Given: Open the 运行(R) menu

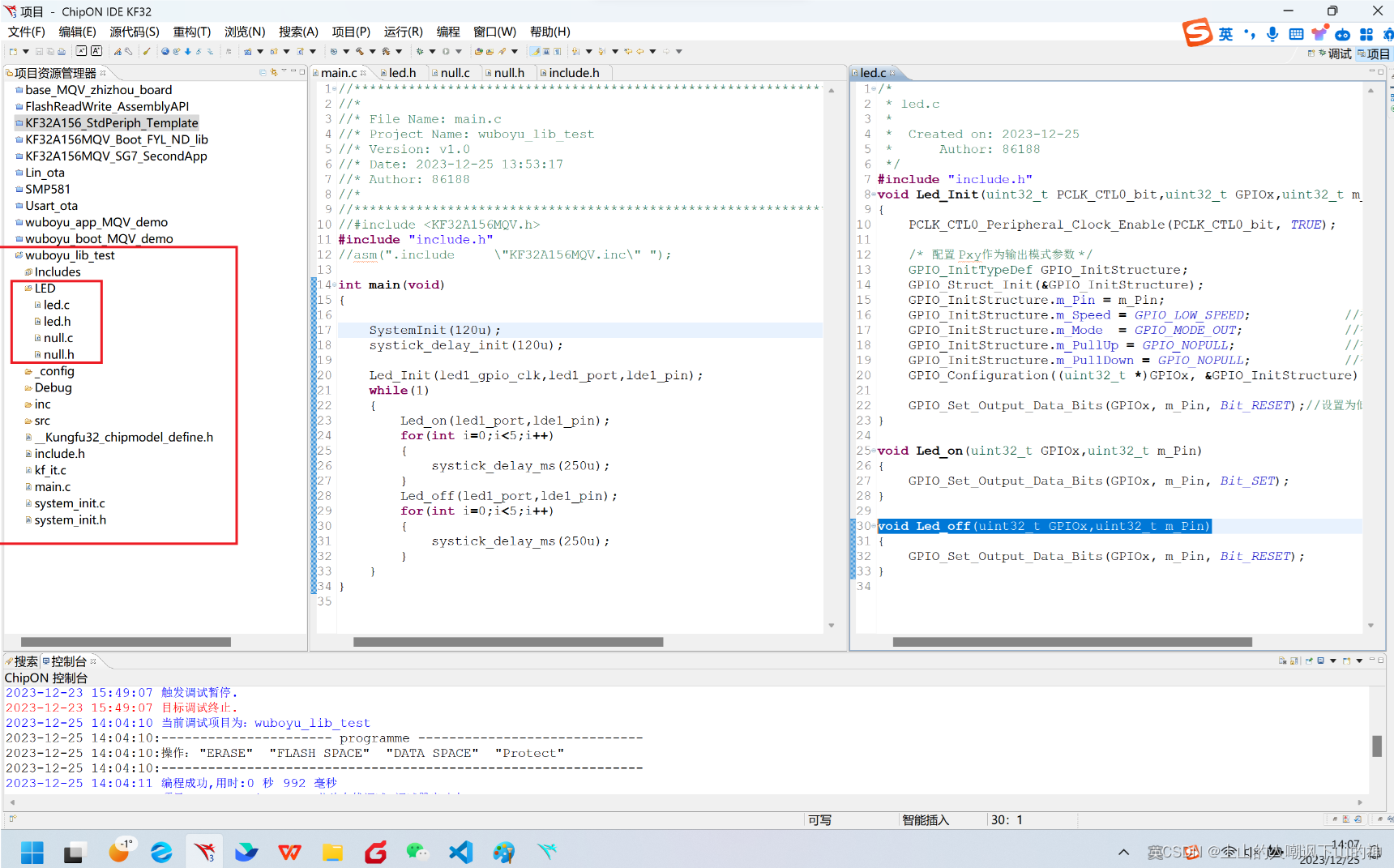Looking at the screenshot, I should point(403,32).
